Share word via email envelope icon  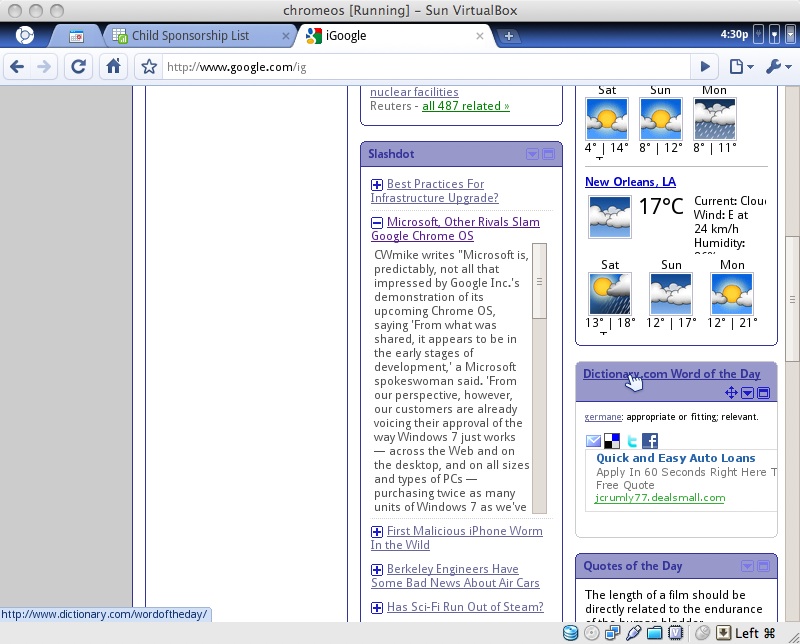(593, 441)
